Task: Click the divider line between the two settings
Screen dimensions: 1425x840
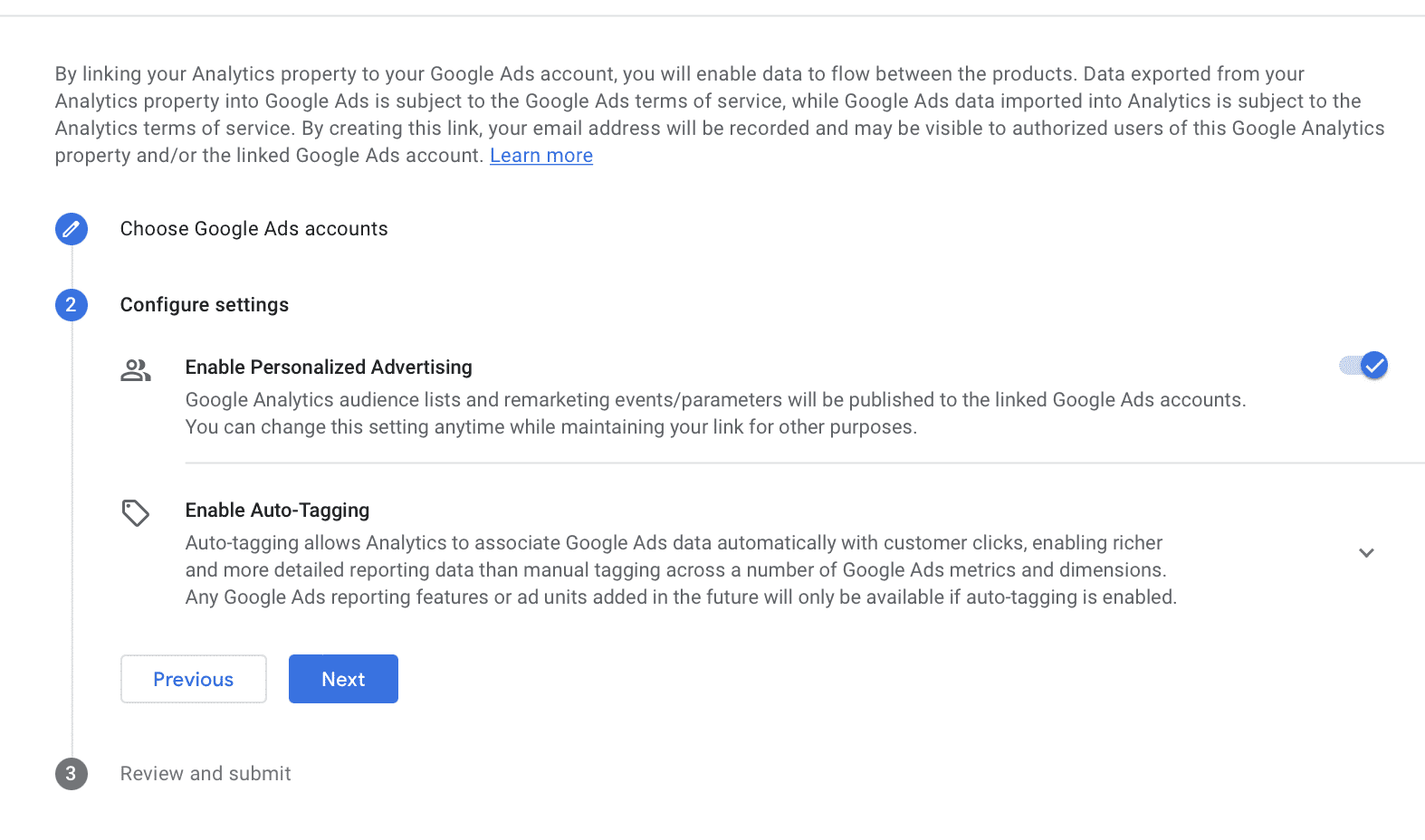Action: coord(805,463)
